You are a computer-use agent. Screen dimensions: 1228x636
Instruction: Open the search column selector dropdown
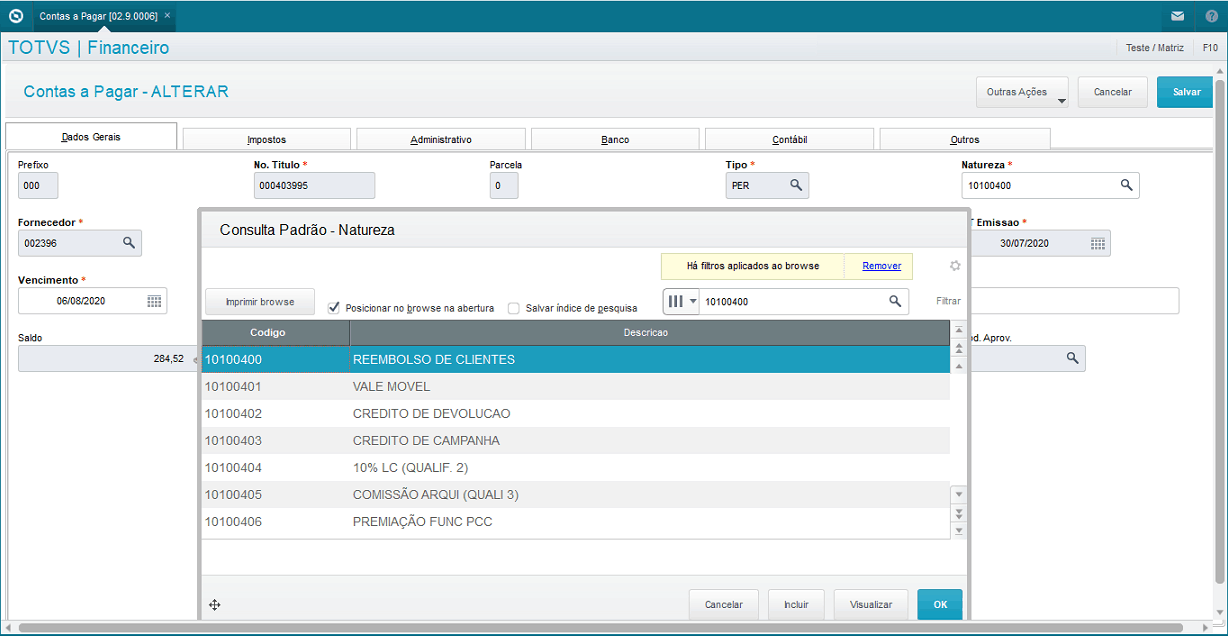681,301
